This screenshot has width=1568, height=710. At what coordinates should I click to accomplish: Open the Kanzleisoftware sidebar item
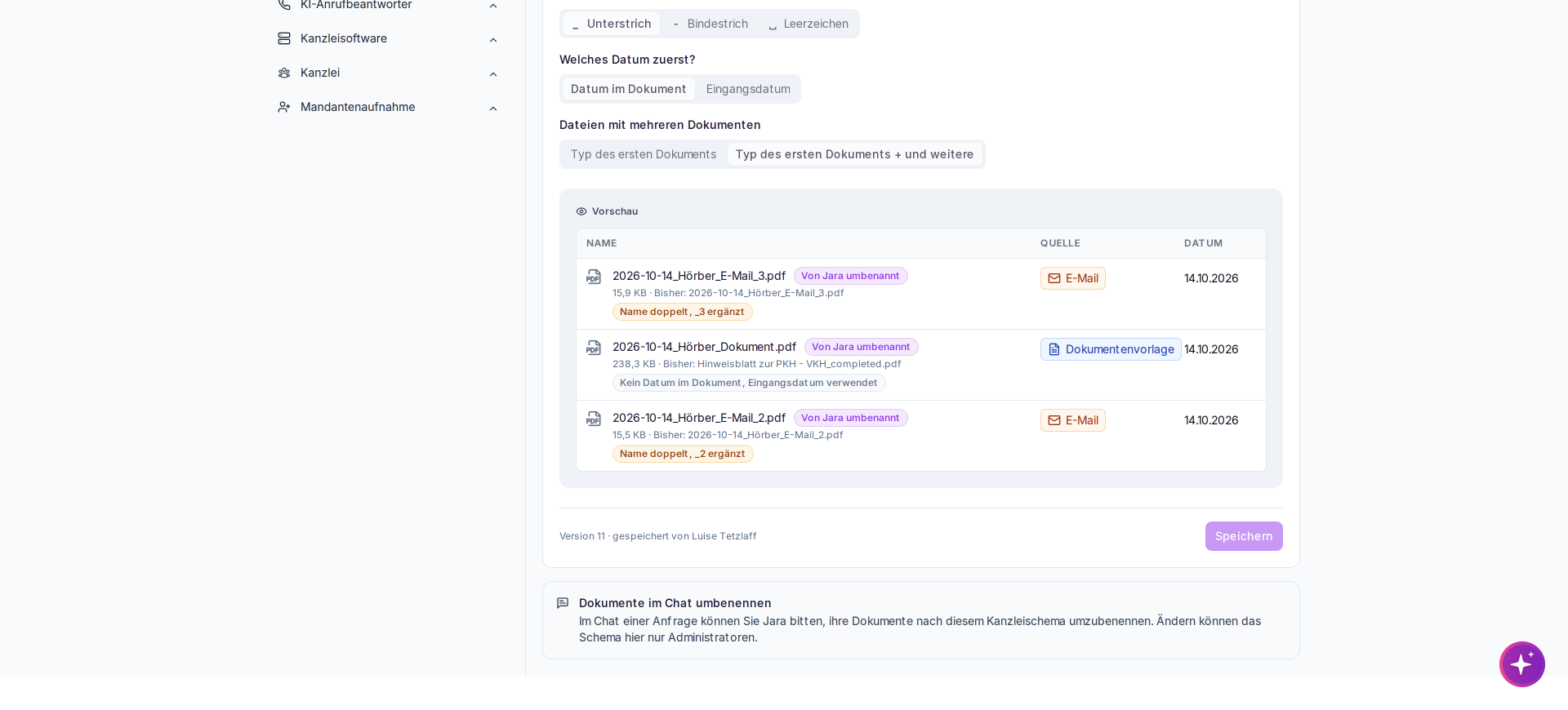point(389,38)
